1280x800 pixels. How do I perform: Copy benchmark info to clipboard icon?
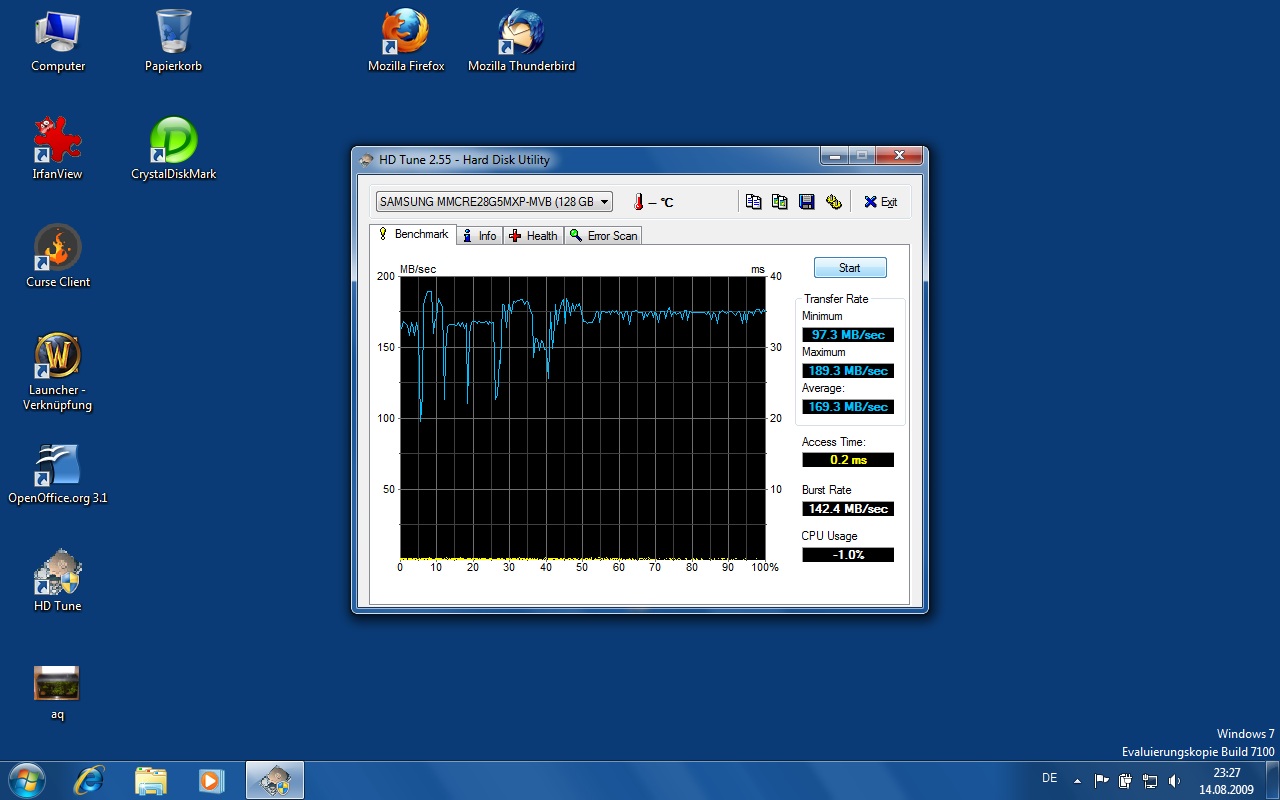[754, 202]
